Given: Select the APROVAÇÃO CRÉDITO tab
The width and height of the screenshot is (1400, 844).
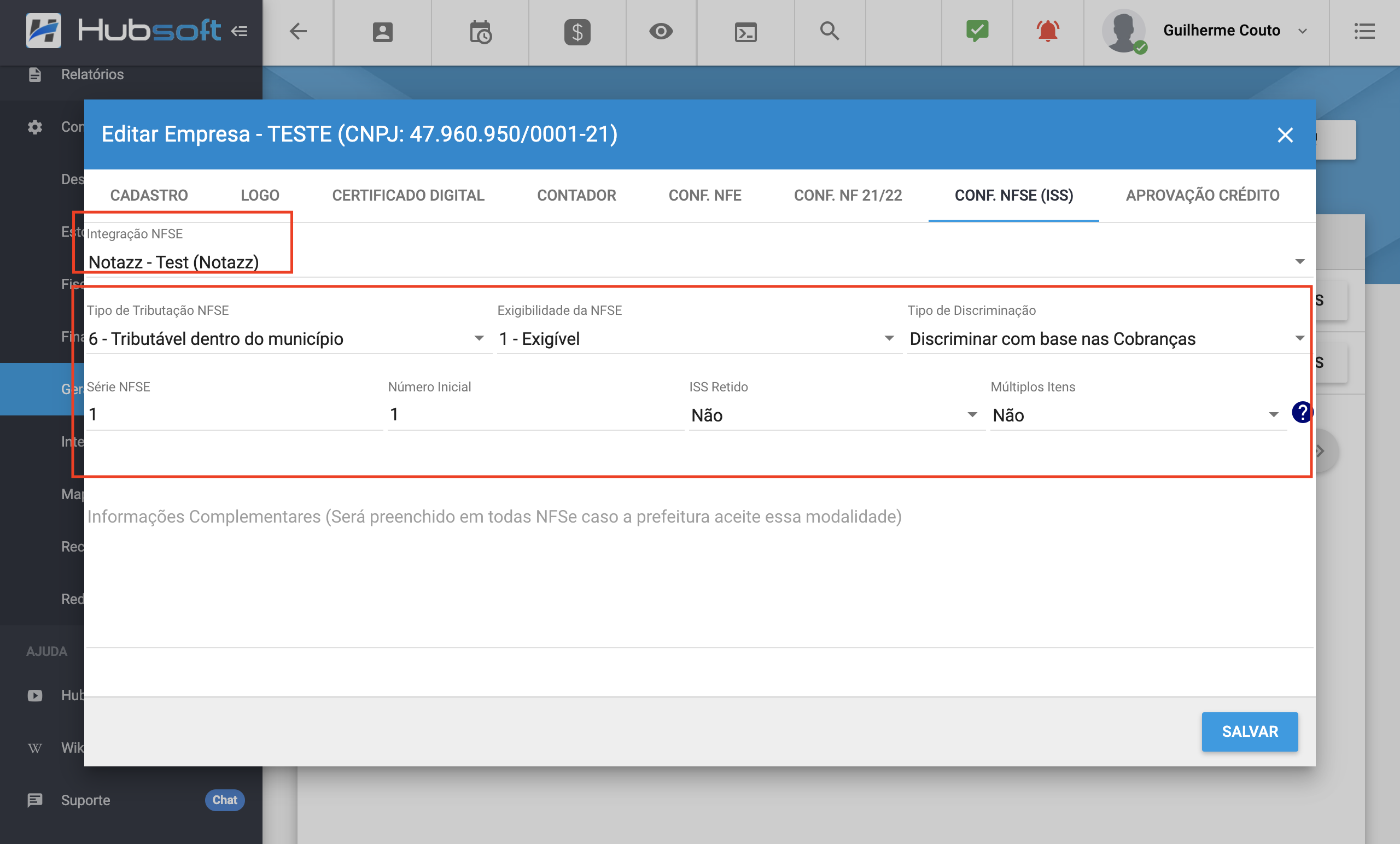Looking at the screenshot, I should click(1203, 195).
